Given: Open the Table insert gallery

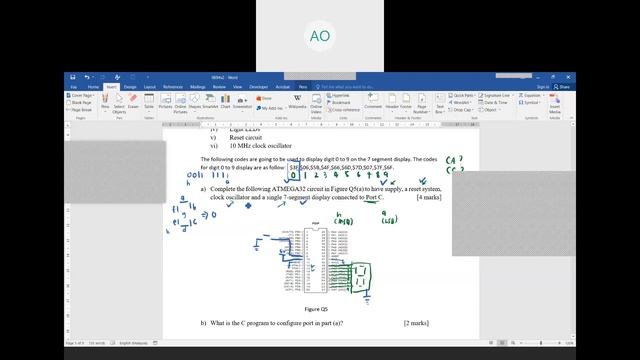Looking at the screenshot, I should coord(149,103).
